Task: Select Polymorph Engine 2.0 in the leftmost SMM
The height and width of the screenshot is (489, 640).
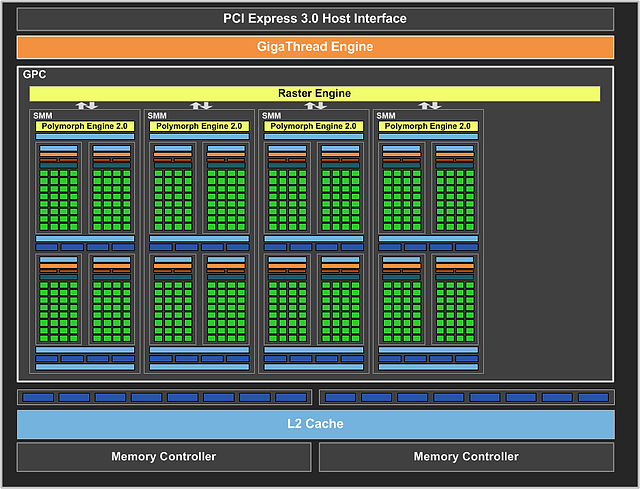Action: tap(85, 126)
